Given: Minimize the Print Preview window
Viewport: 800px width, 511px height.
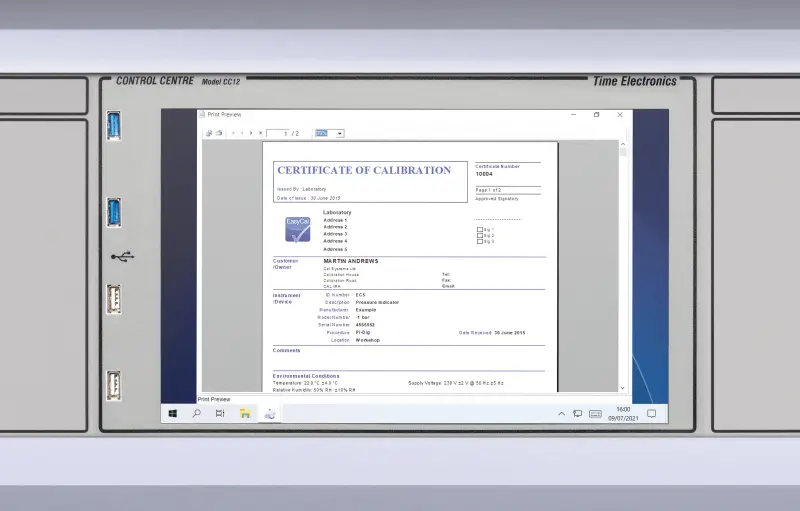Looking at the screenshot, I should [x=573, y=115].
